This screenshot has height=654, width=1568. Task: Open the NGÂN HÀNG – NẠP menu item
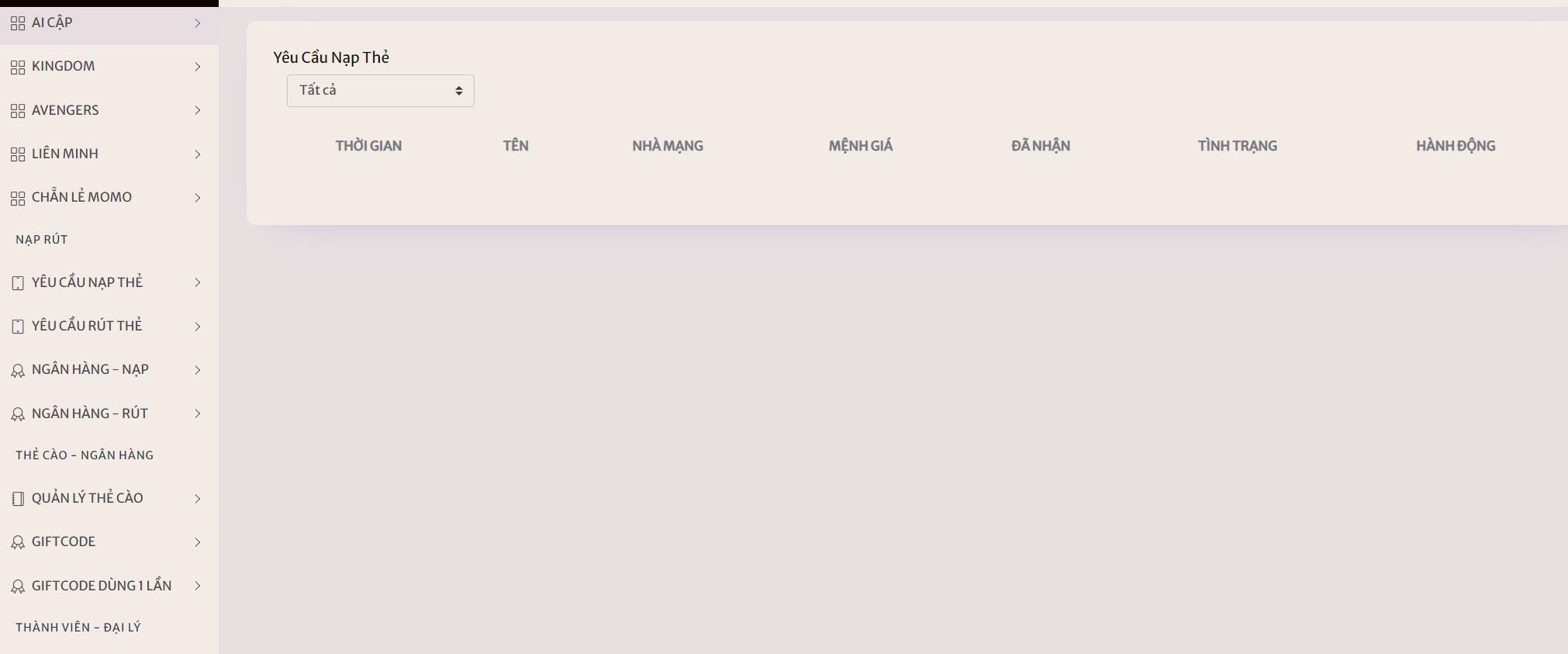(x=109, y=369)
